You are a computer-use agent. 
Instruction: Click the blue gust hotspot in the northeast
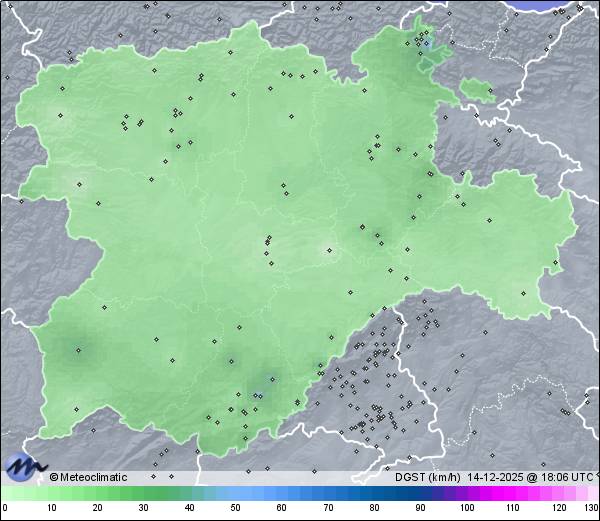click(428, 45)
